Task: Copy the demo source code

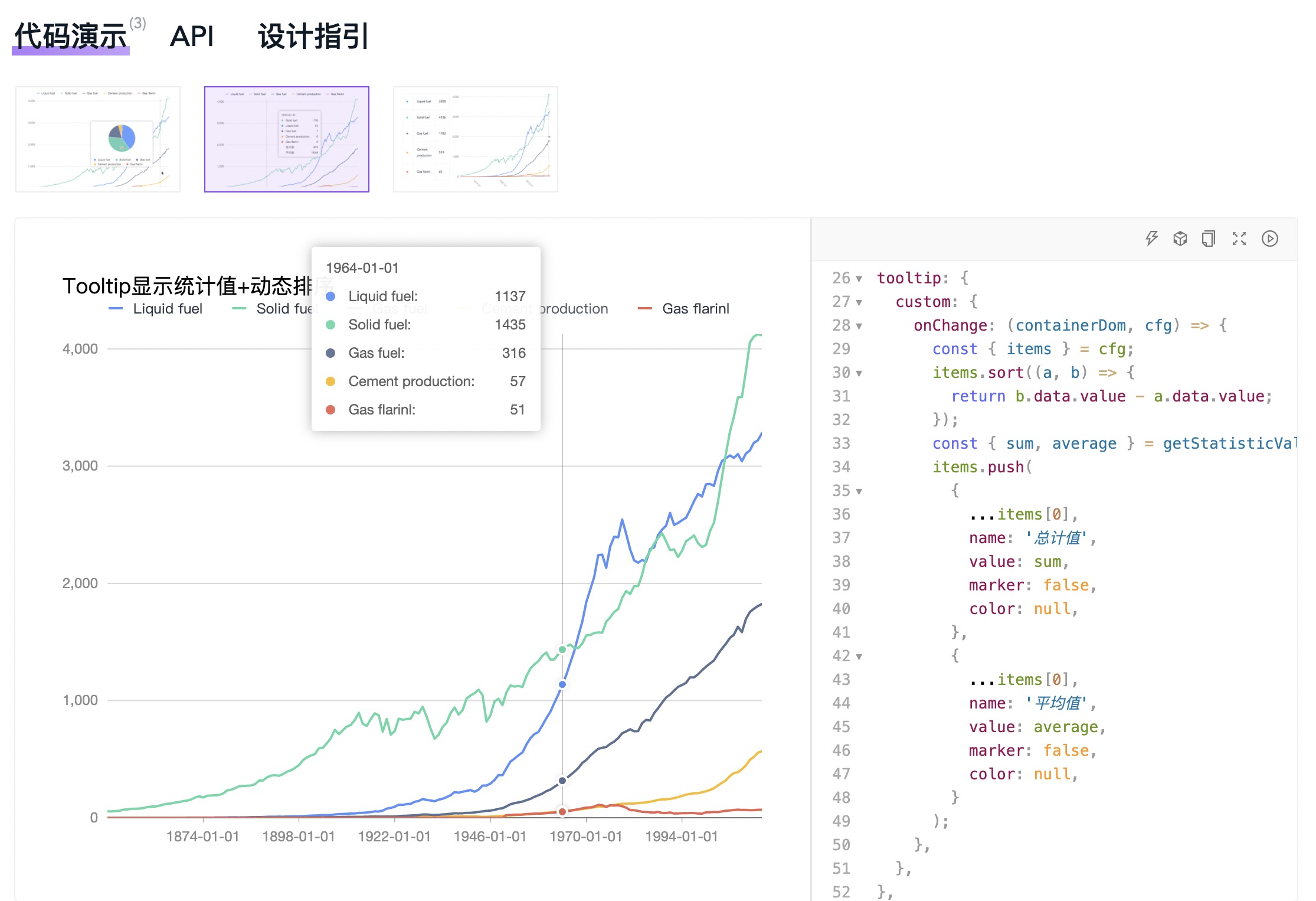Action: [1209, 239]
